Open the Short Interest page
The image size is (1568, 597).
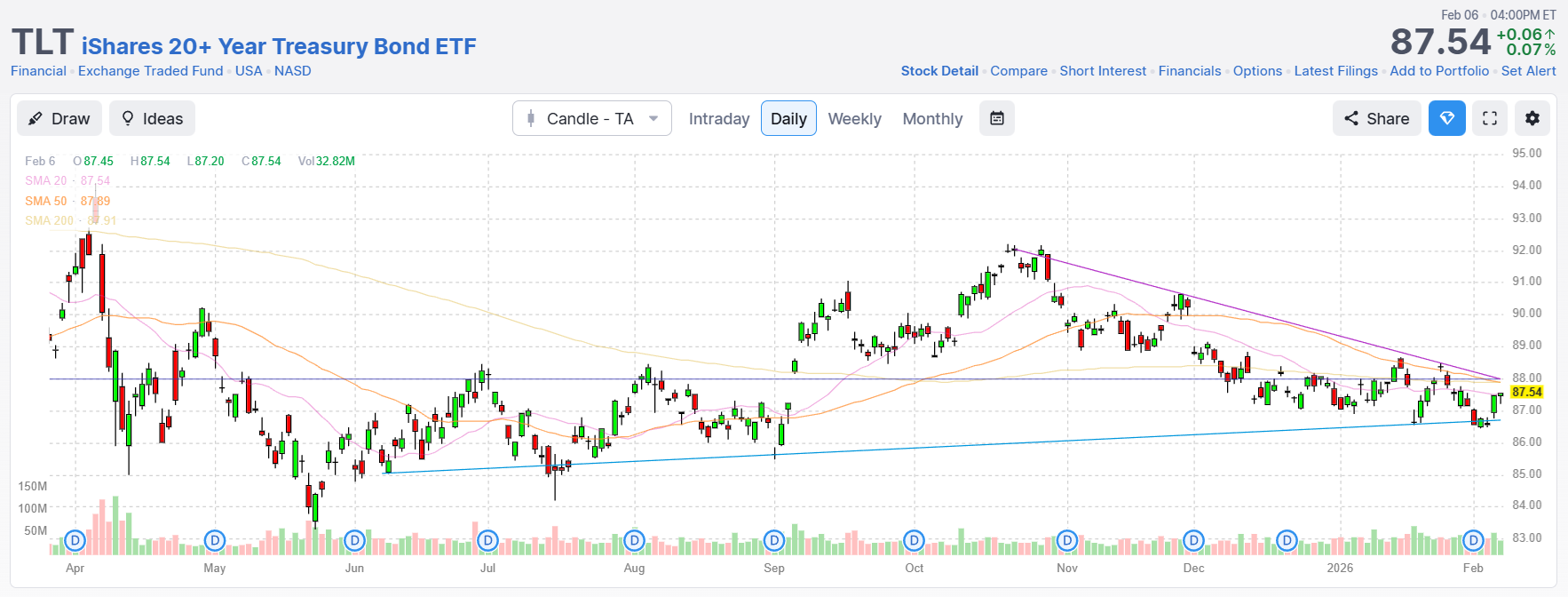coord(1103,71)
